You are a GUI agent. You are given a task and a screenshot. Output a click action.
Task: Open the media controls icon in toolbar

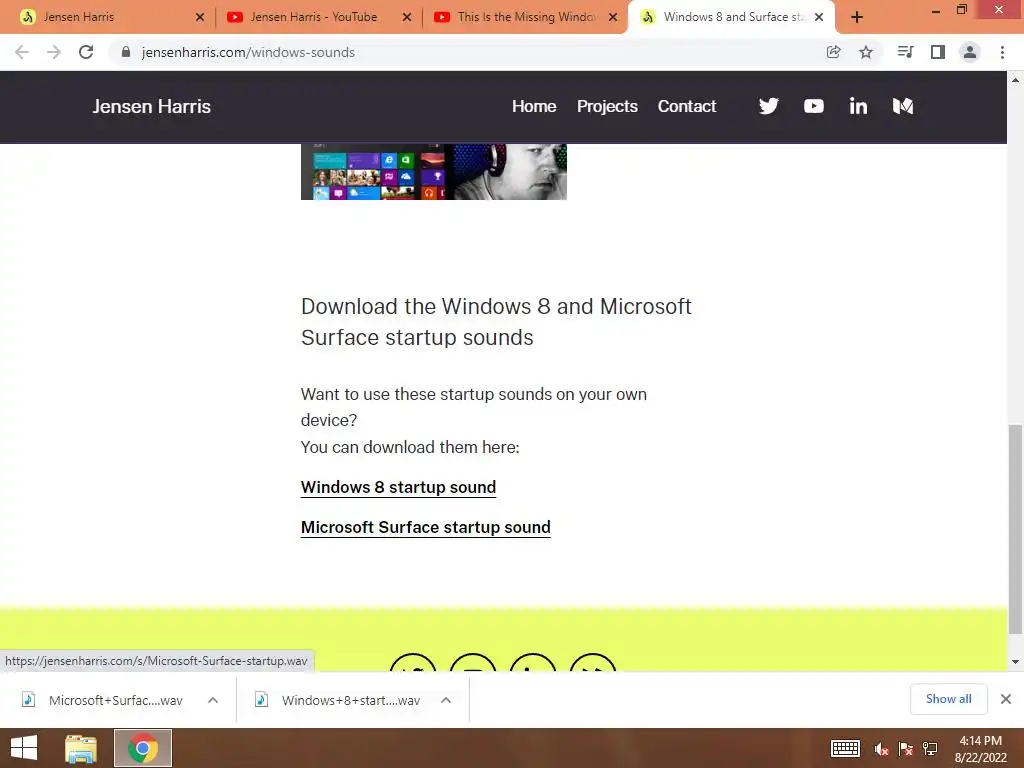tap(905, 52)
